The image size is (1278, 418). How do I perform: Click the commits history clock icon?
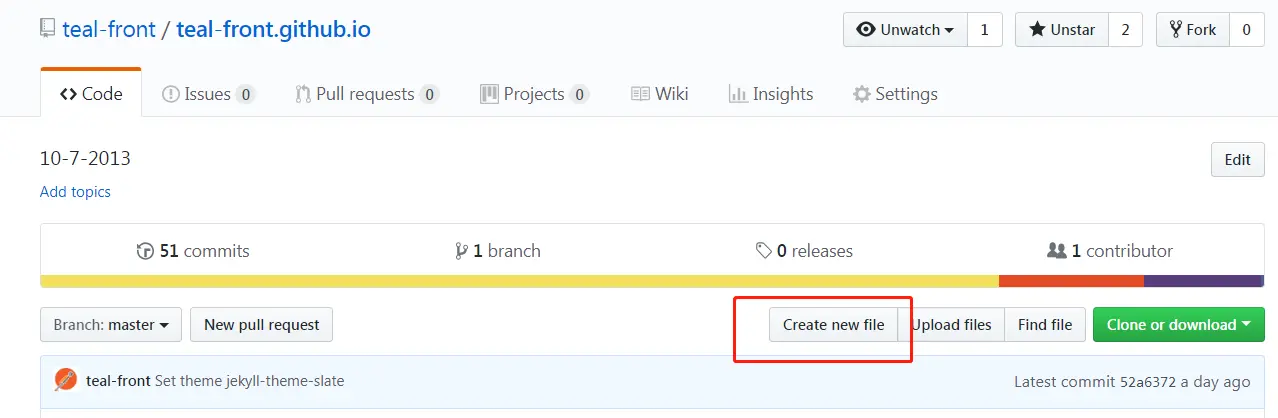145,251
